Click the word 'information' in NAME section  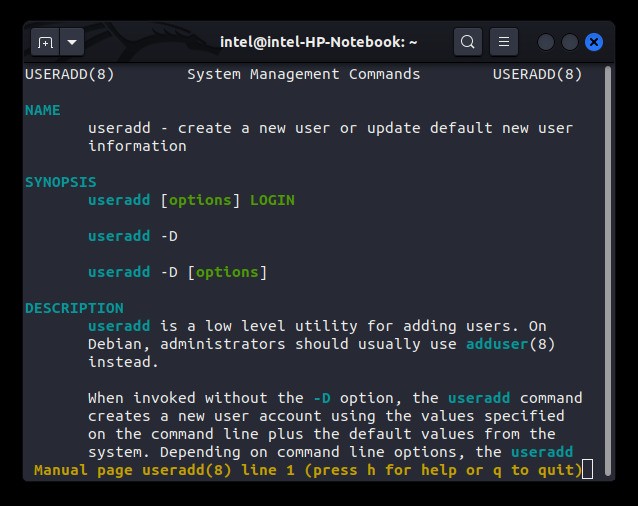click(138, 146)
